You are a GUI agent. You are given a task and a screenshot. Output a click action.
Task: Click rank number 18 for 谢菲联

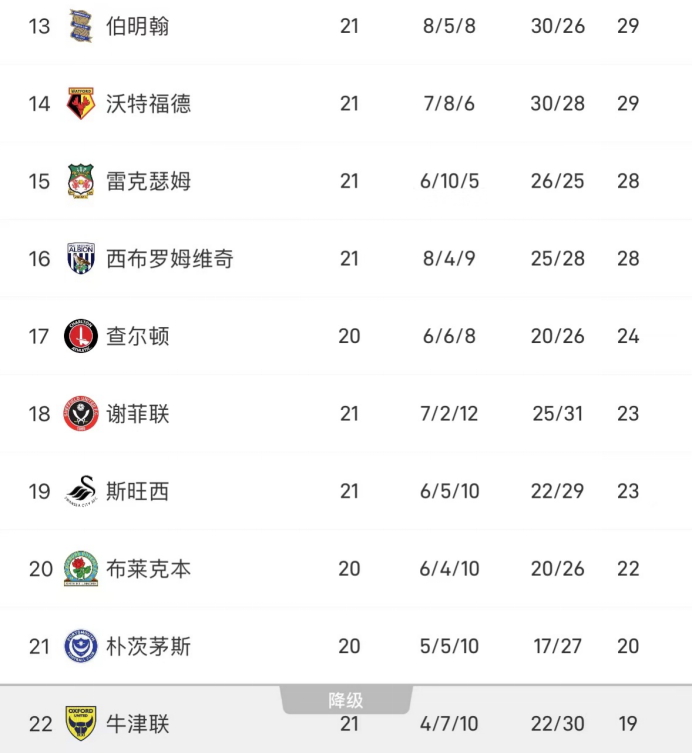coord(39,414)
